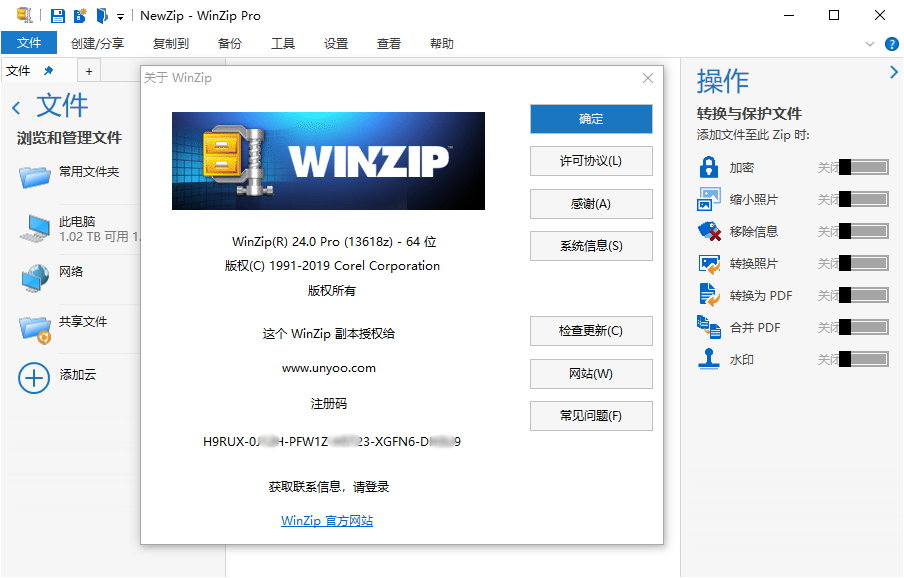Collapse the ribbon with the chevron
Viewport: 904px width, 578px height.
[x=870, y=44]
